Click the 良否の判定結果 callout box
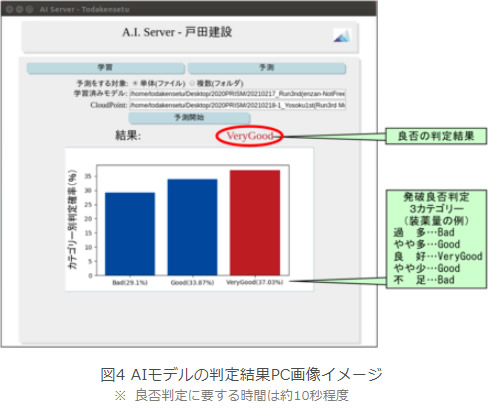 [x=436, y=136]
